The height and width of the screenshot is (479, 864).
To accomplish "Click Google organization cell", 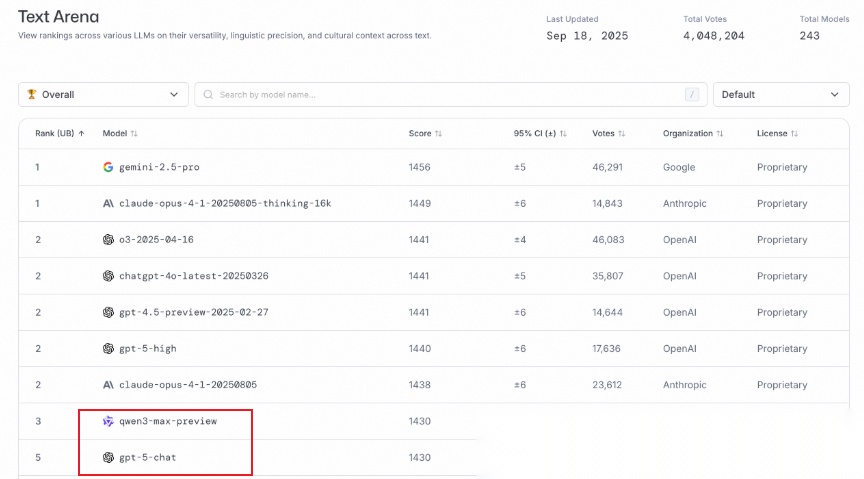I will pos(679,167).
